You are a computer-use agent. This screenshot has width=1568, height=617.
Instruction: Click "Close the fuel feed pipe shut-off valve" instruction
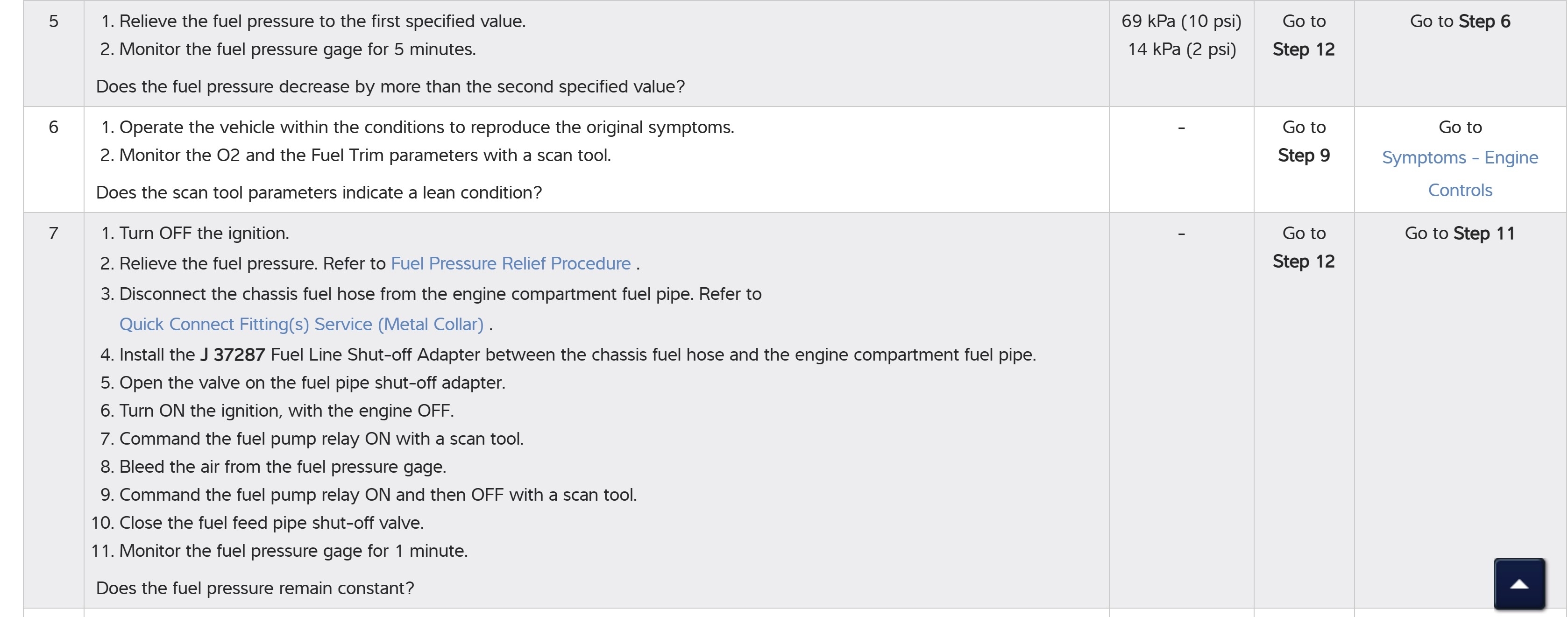[x=271, y=523]
